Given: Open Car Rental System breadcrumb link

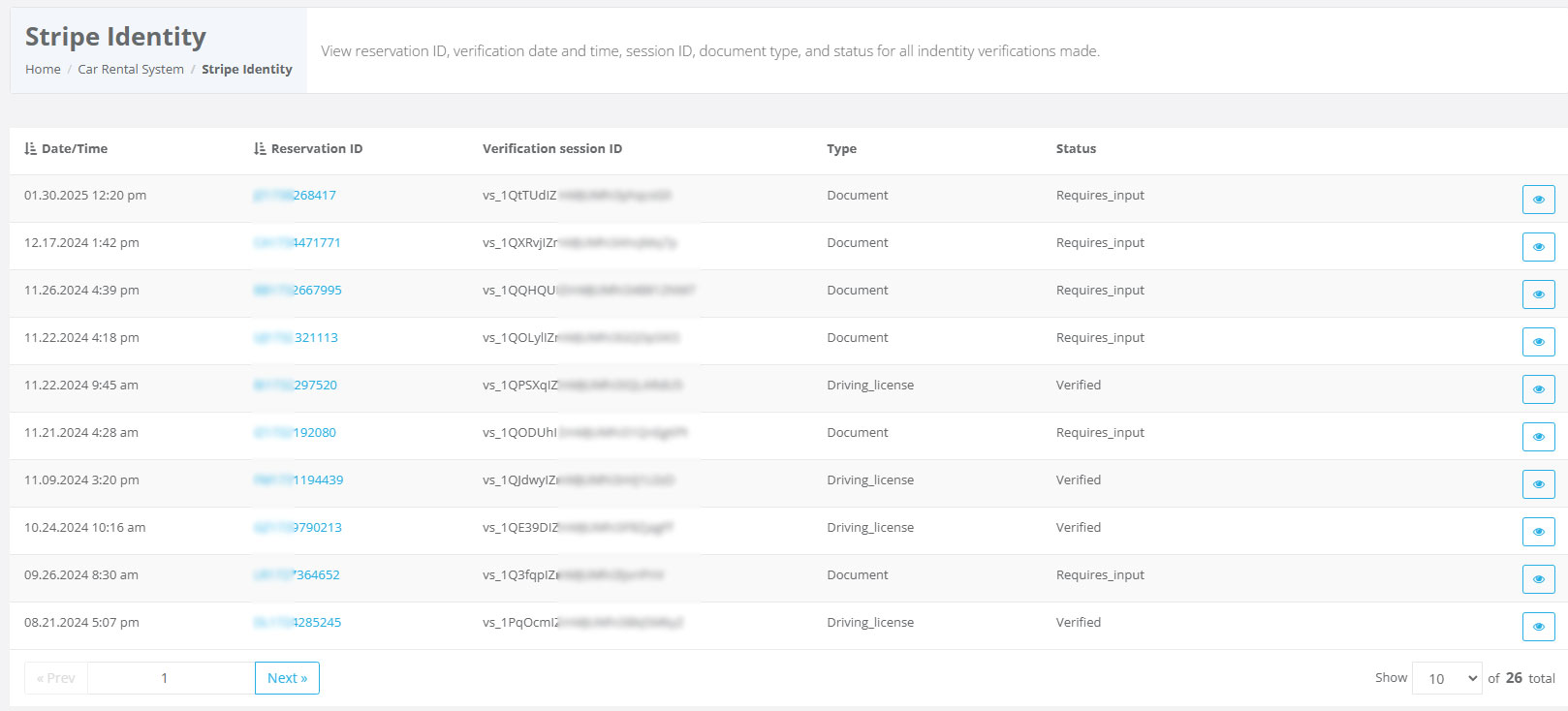Looking at the screenshot, I should point(131,70).
